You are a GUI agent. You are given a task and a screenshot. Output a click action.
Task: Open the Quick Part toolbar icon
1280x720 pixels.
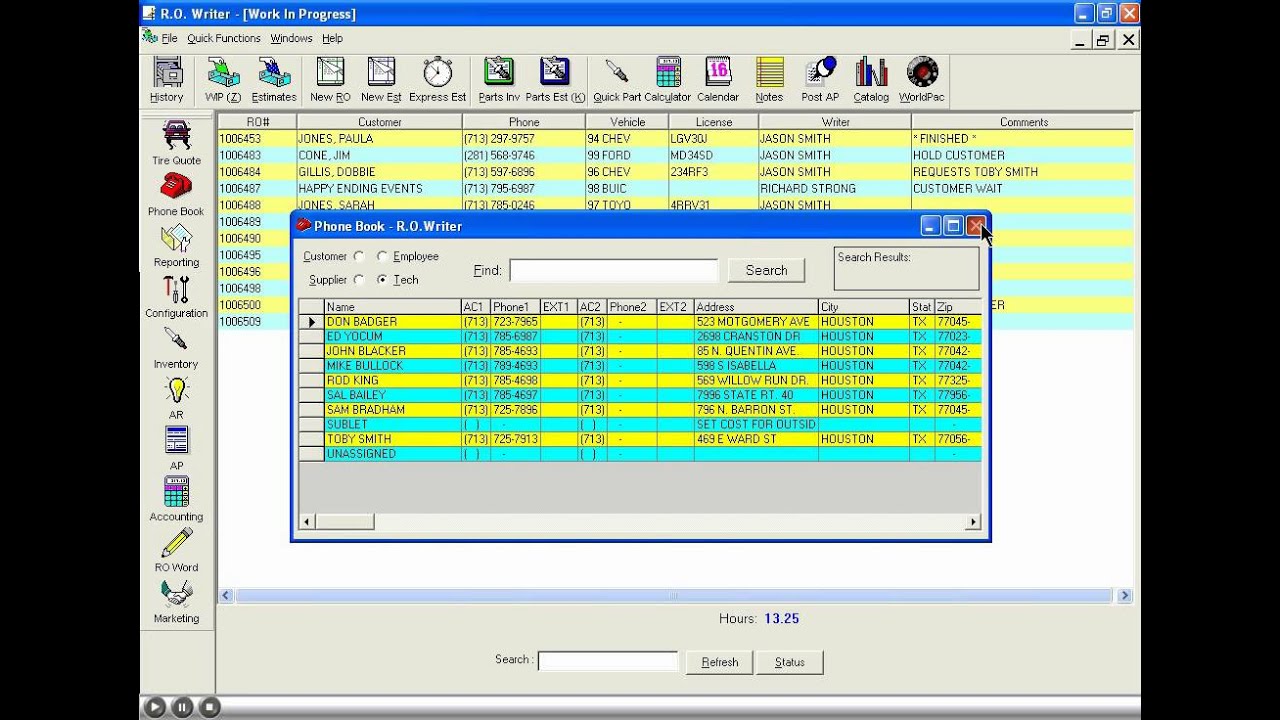tap(617, 80)
